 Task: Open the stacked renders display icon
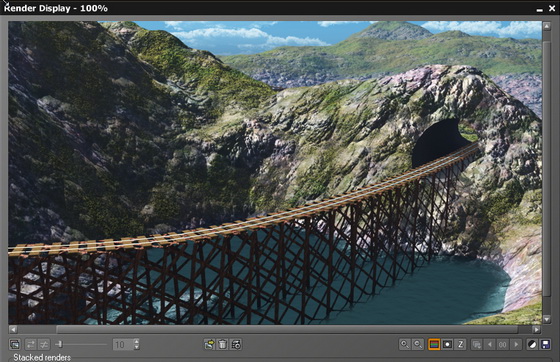15,345
